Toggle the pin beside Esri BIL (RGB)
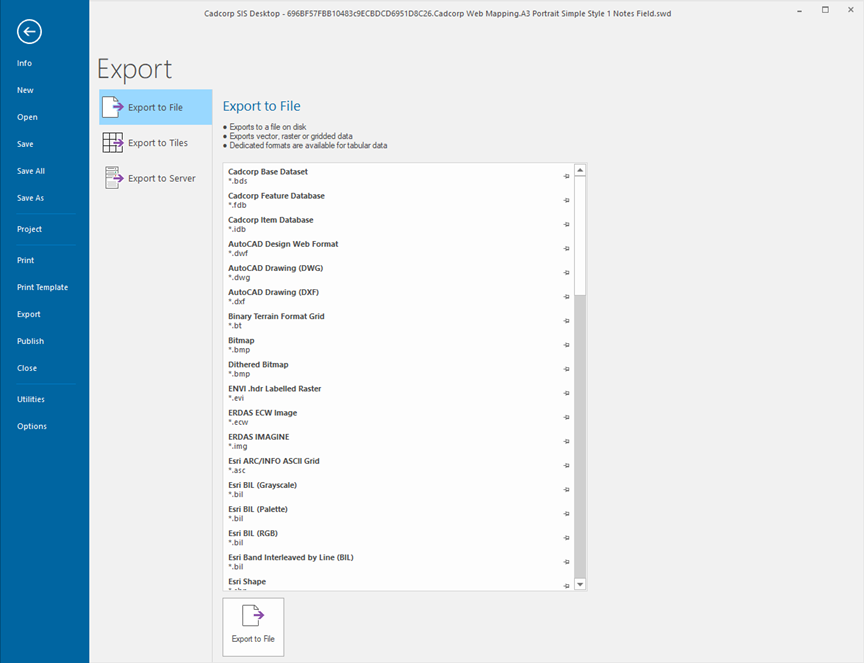This screenshot has width=864, height=663. 566,537
